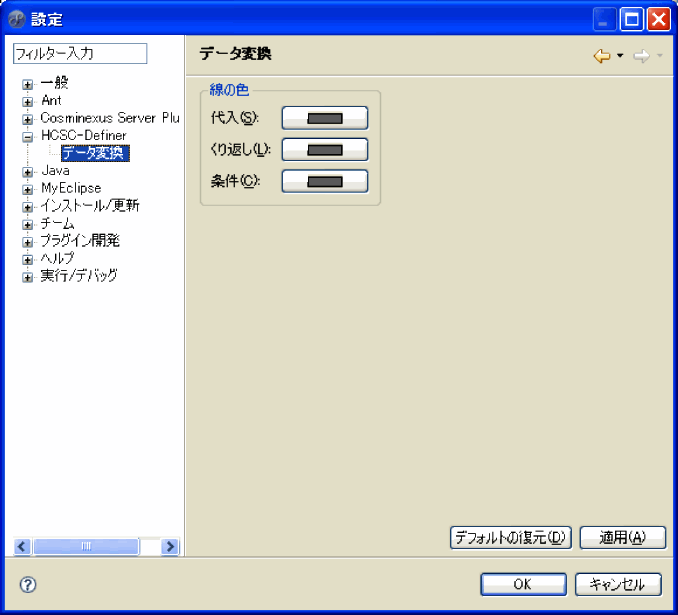This screenshot has height=615, width=678.
Task: Expand the Ant tree node
Action: (x=28, y=102)
